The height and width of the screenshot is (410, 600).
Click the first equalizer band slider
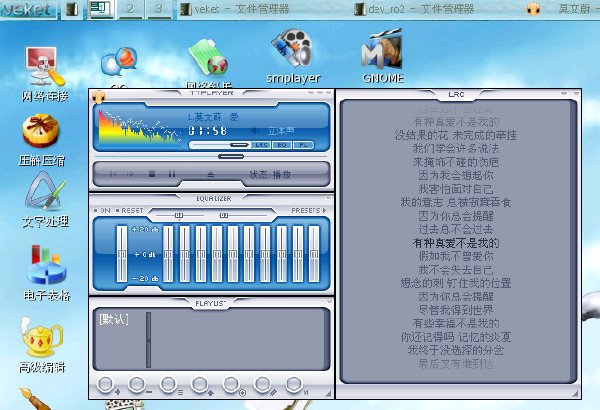coord(168,254)
